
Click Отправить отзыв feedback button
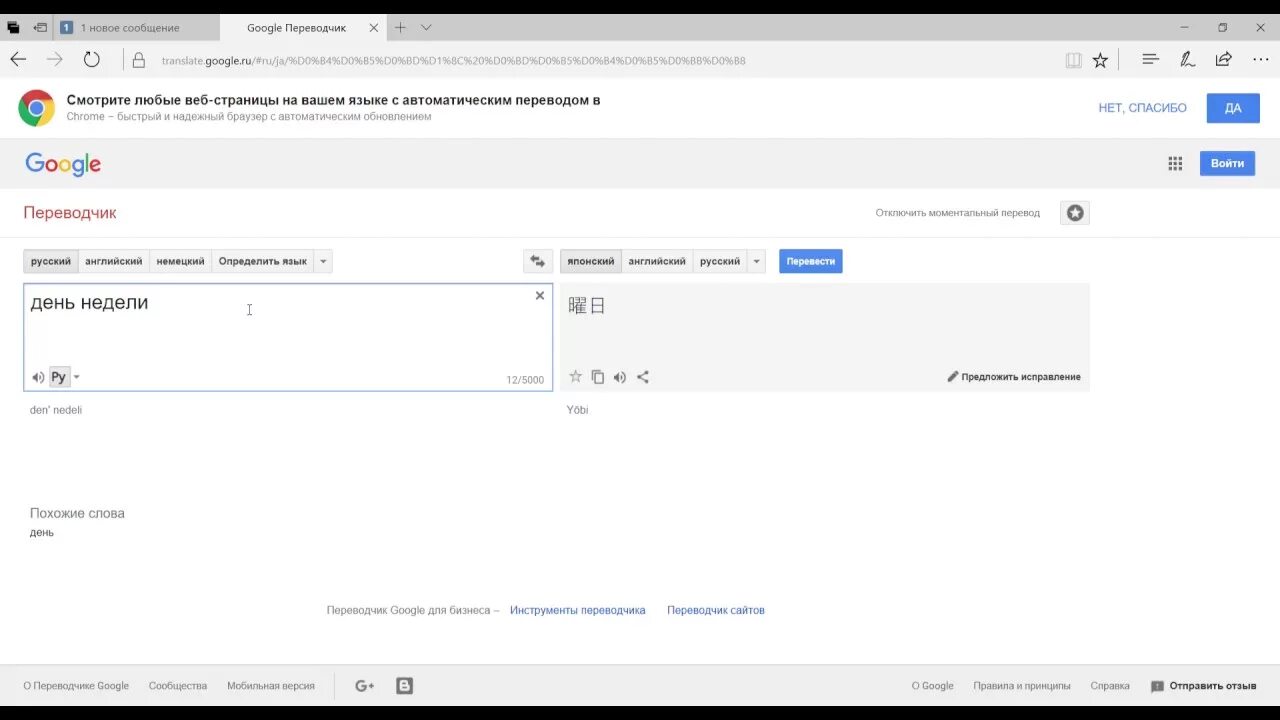pos(1204,686)
